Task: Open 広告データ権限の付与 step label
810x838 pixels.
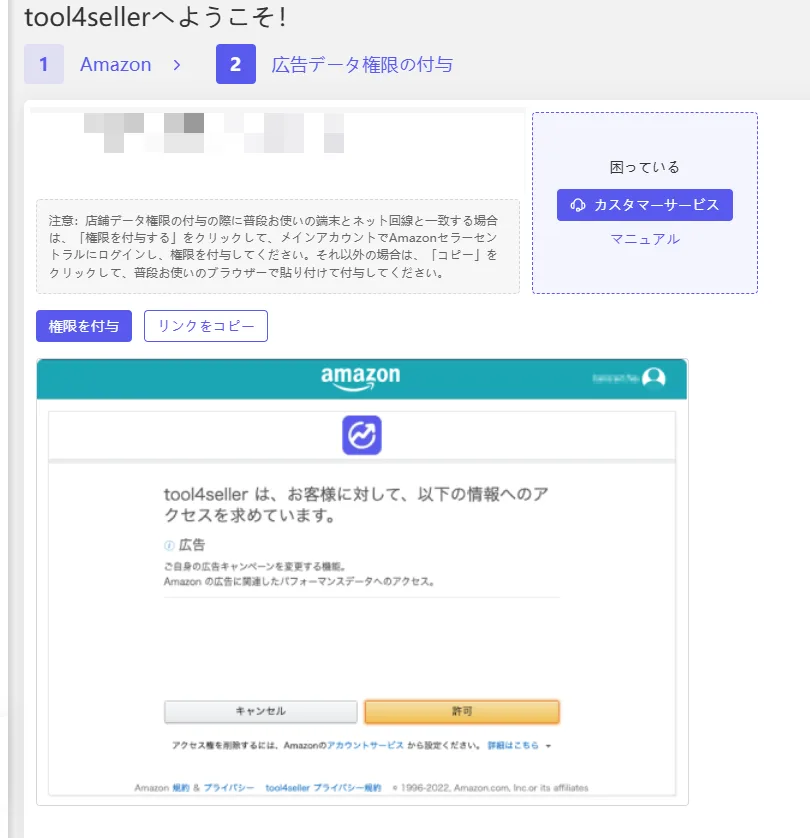Action: [362, 65]
